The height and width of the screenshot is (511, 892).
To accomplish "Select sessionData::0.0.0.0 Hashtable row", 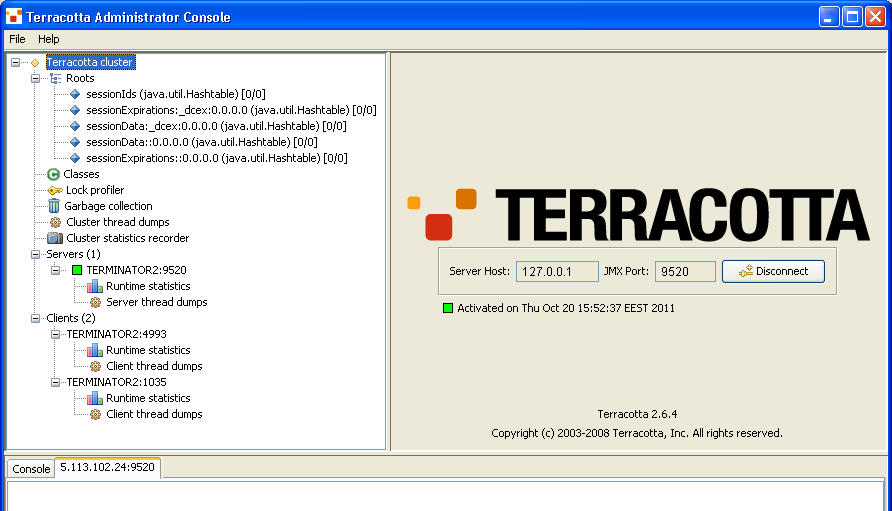I will (201, 142).
